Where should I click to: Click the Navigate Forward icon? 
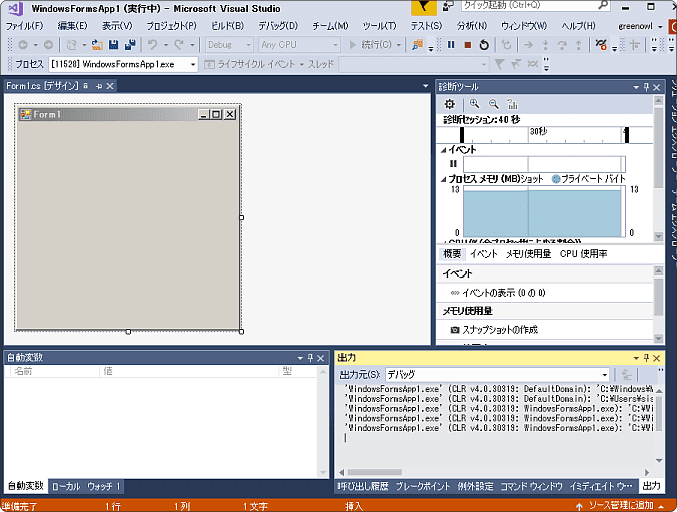tap(48, 44)
